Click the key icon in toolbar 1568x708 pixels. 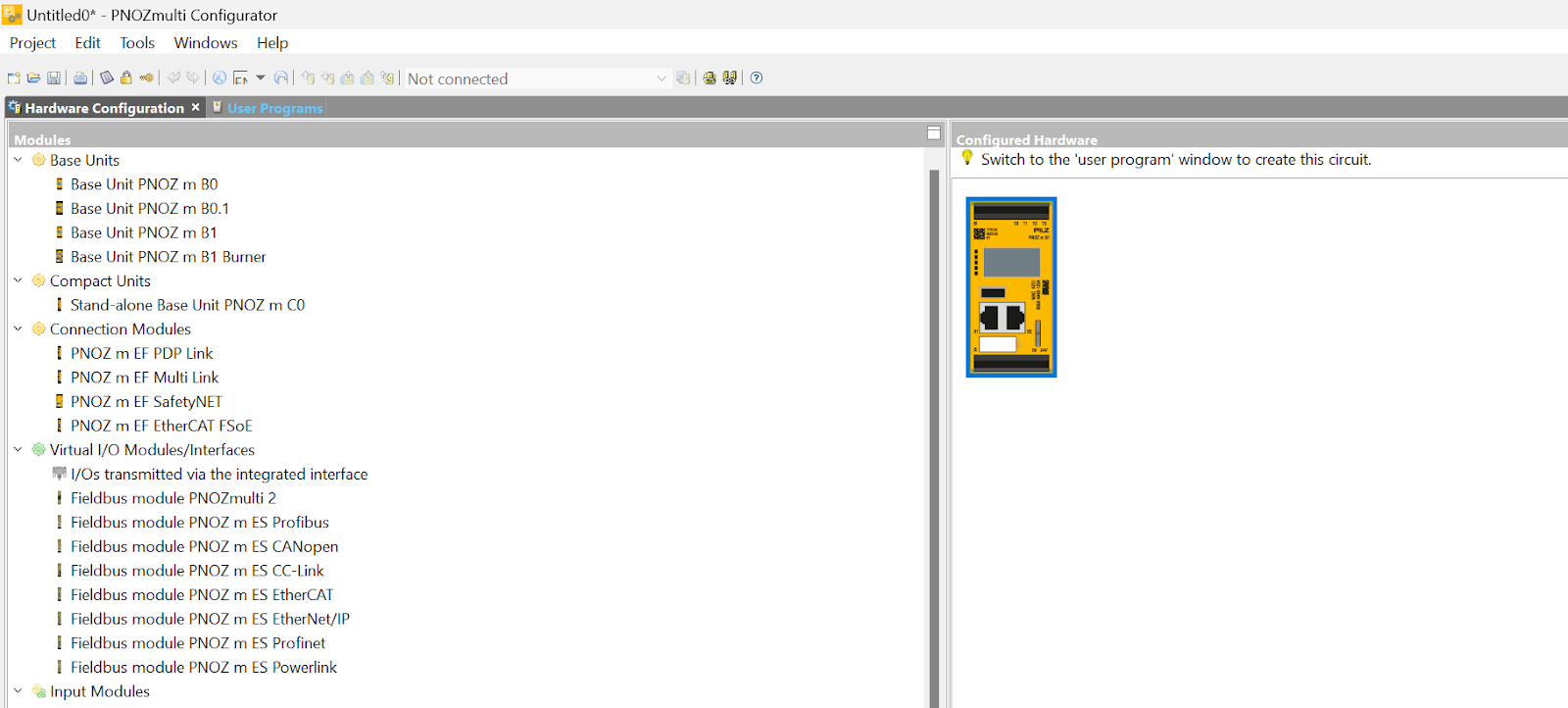pos(146,78)
